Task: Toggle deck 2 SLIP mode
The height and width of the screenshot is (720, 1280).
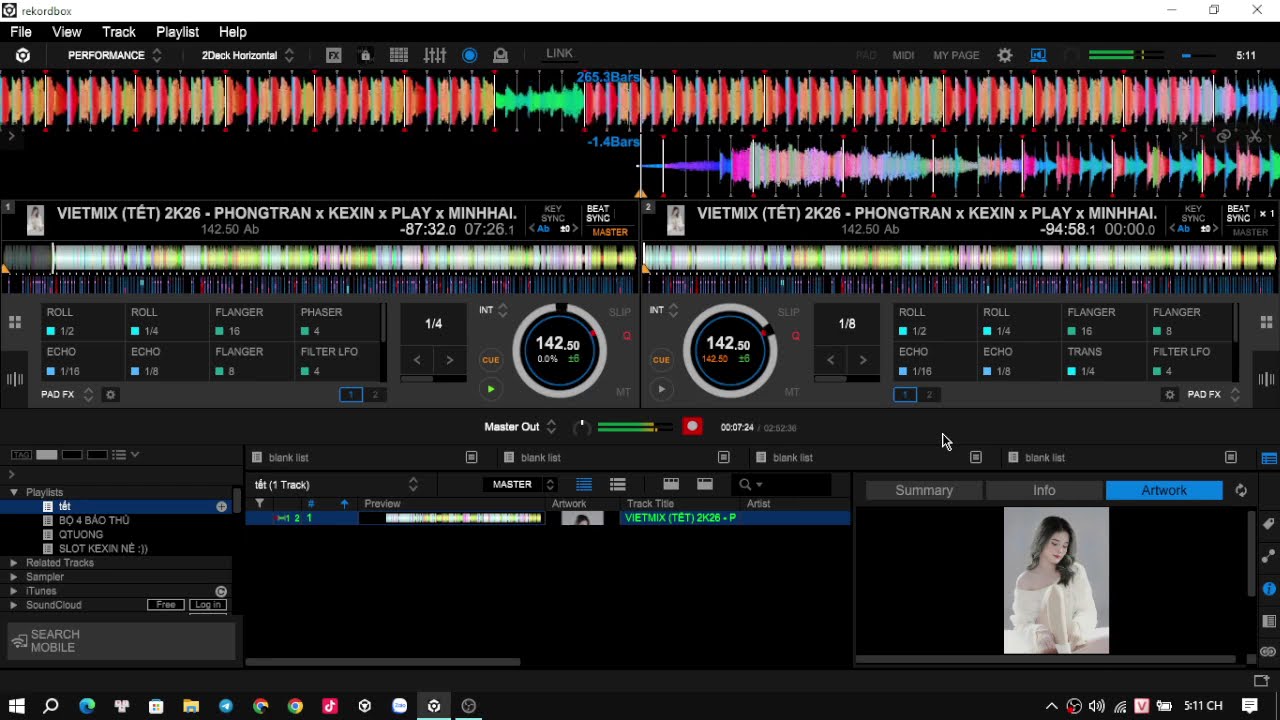Action: tap(788, 312)
